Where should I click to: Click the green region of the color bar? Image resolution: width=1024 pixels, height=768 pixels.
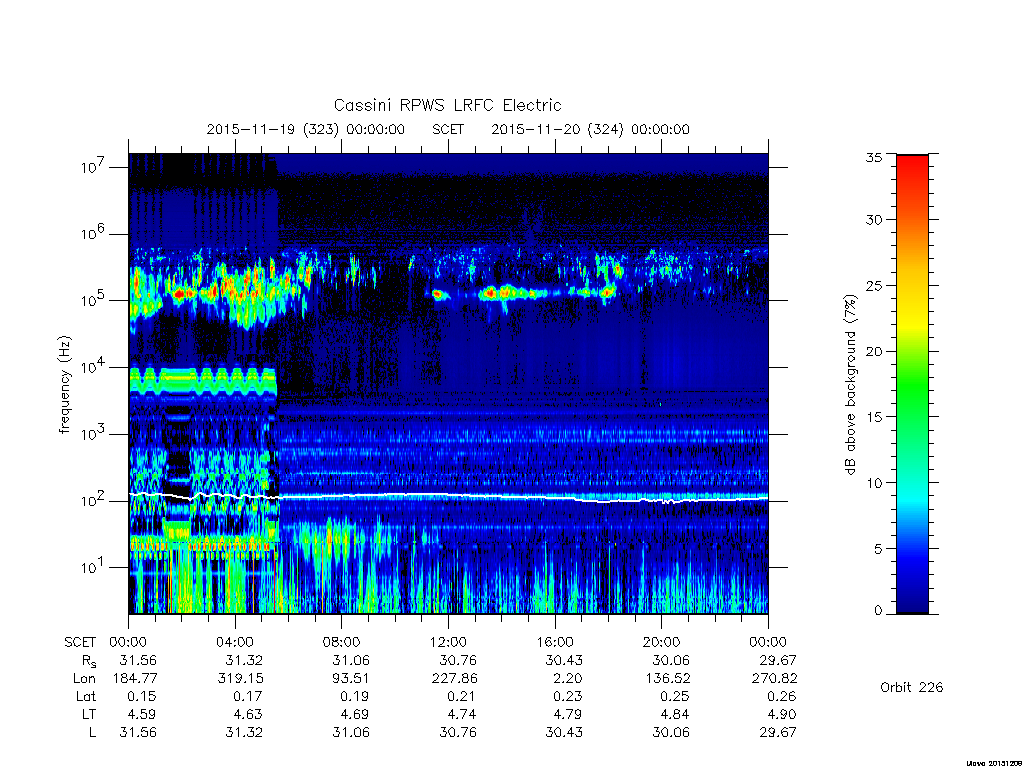click(912, 384)
